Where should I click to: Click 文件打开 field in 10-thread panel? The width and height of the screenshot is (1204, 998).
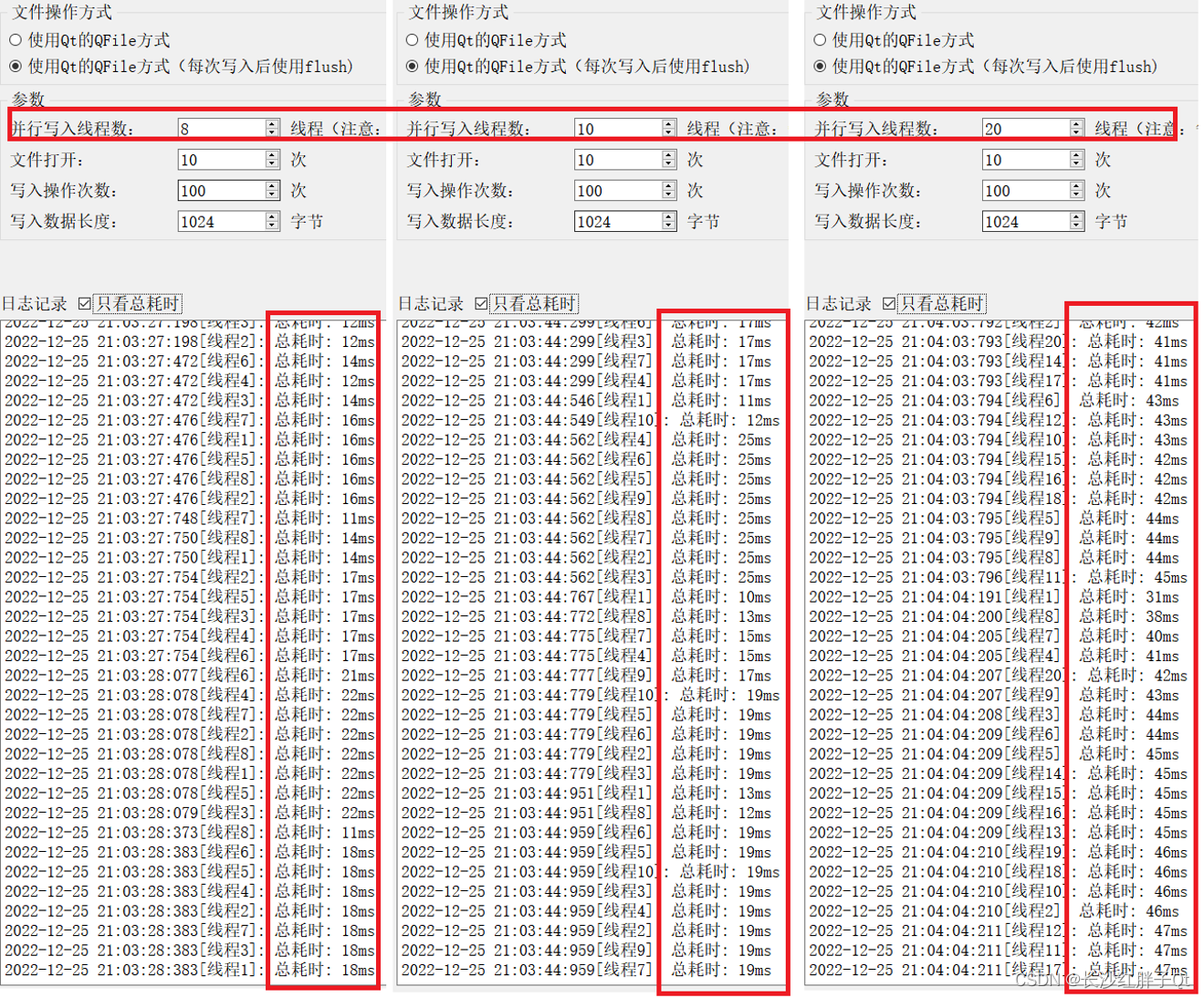pos(618,160)
